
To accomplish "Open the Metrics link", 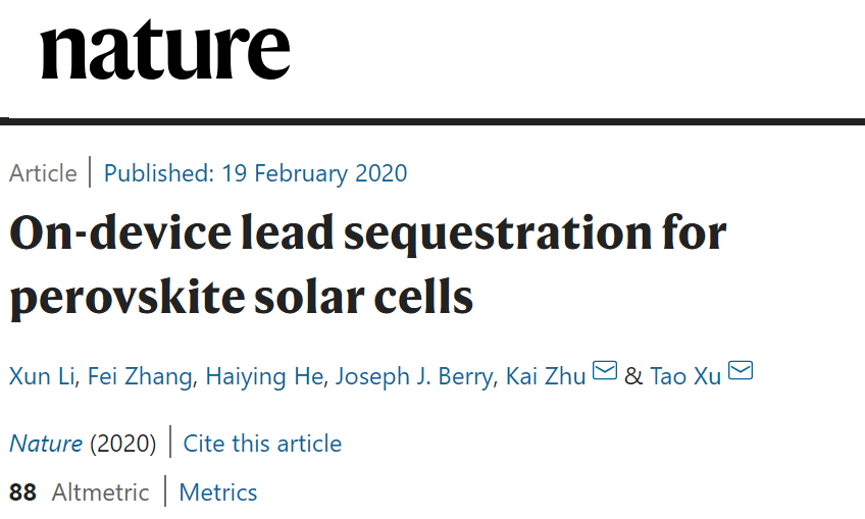I will point(218,493).
